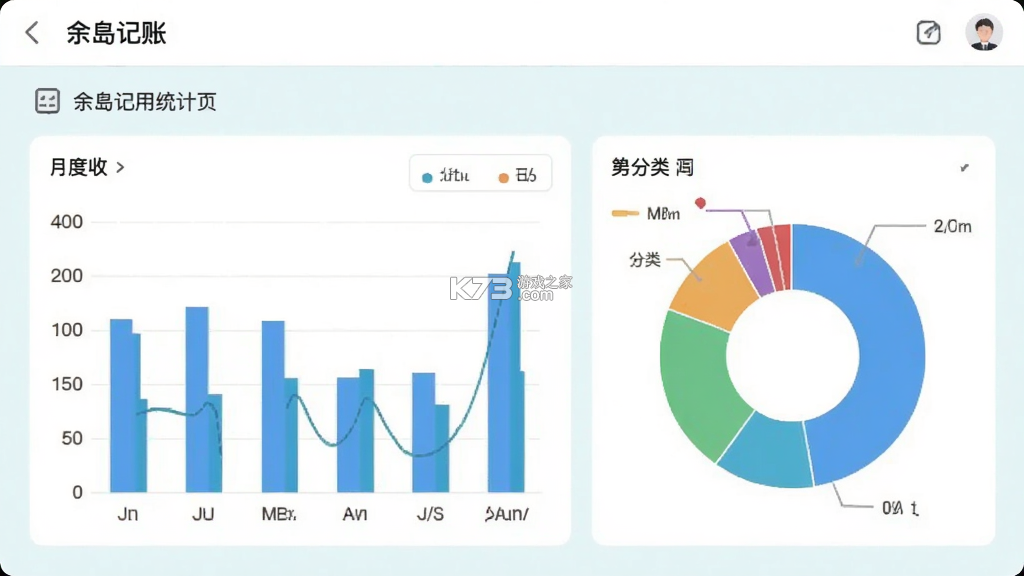1024x576 pixels.
Task: Toggle the orange legend series dot
Action: pos(504,178)
